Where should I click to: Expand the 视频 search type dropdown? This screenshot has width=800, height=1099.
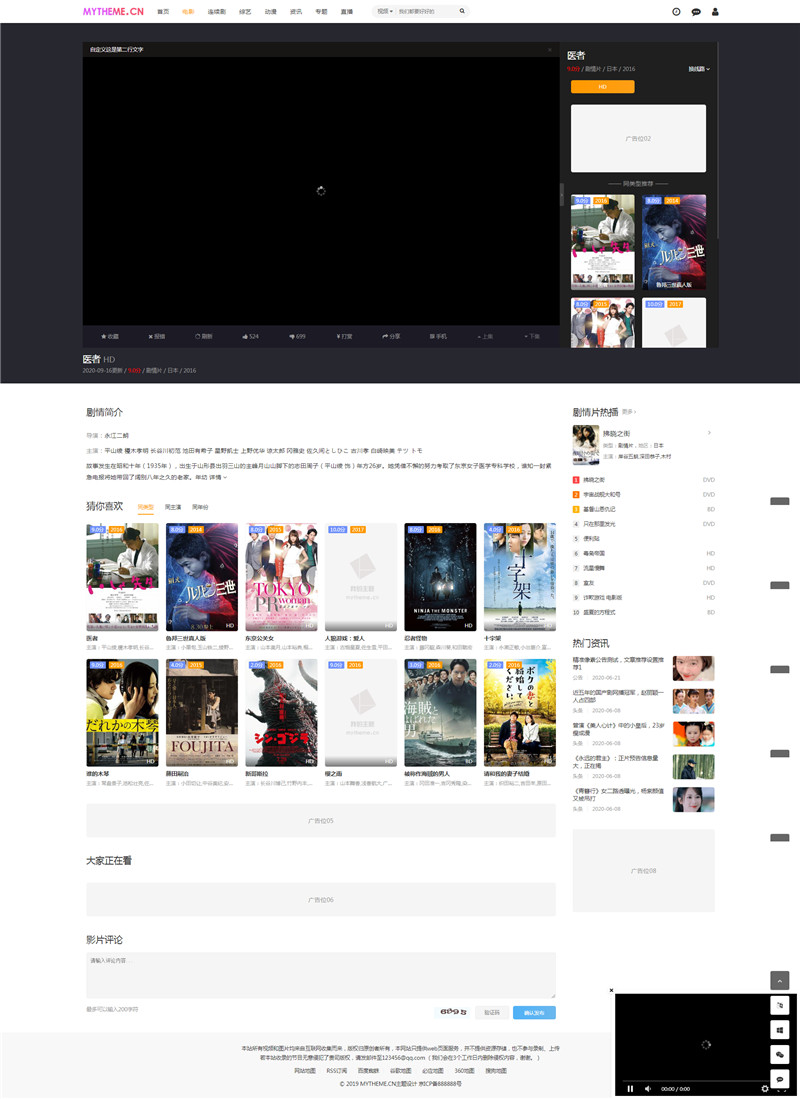click(x=384, y=11)
